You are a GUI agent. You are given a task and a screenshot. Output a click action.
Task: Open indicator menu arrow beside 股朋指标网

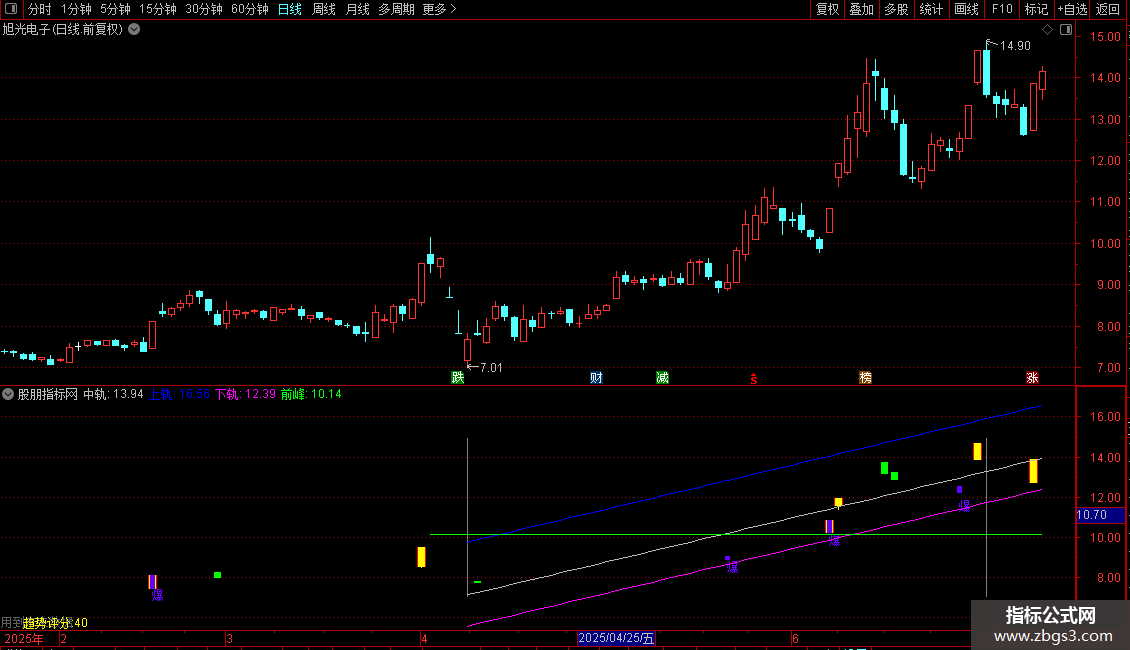pyautogui.click(x=8, y=394)
